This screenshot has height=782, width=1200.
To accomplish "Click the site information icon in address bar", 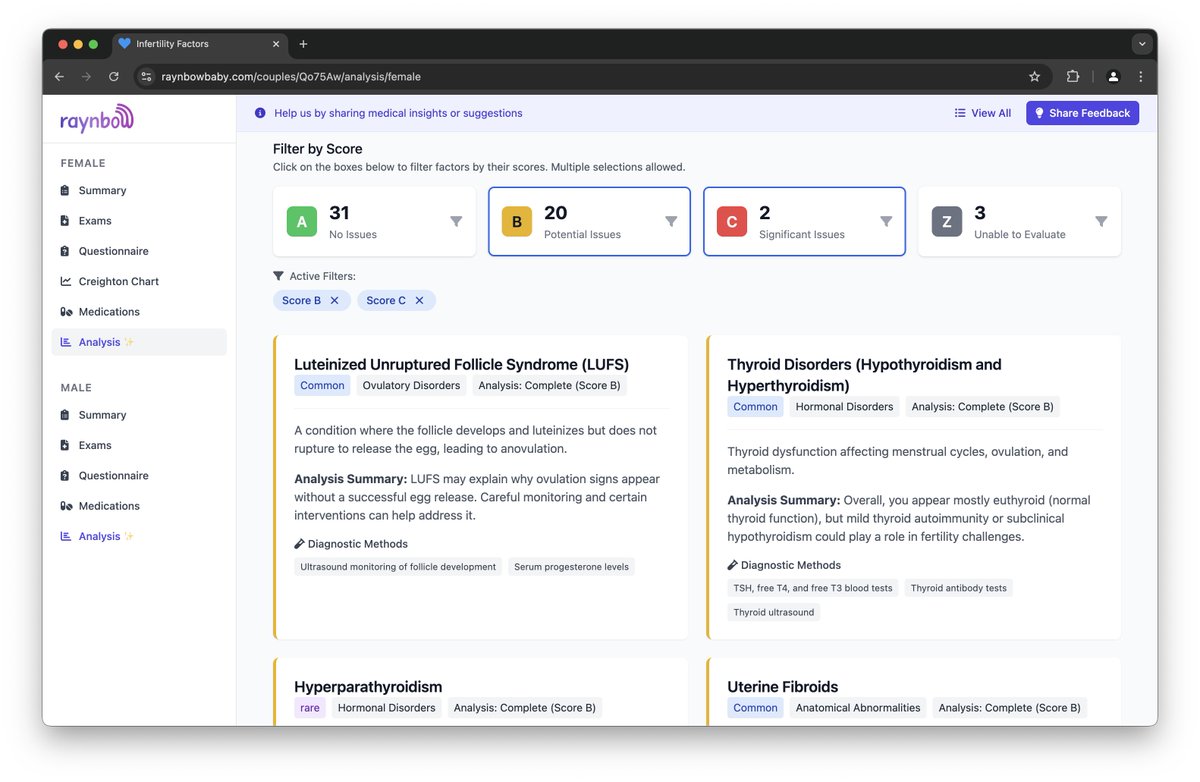I will pos(146,76).
